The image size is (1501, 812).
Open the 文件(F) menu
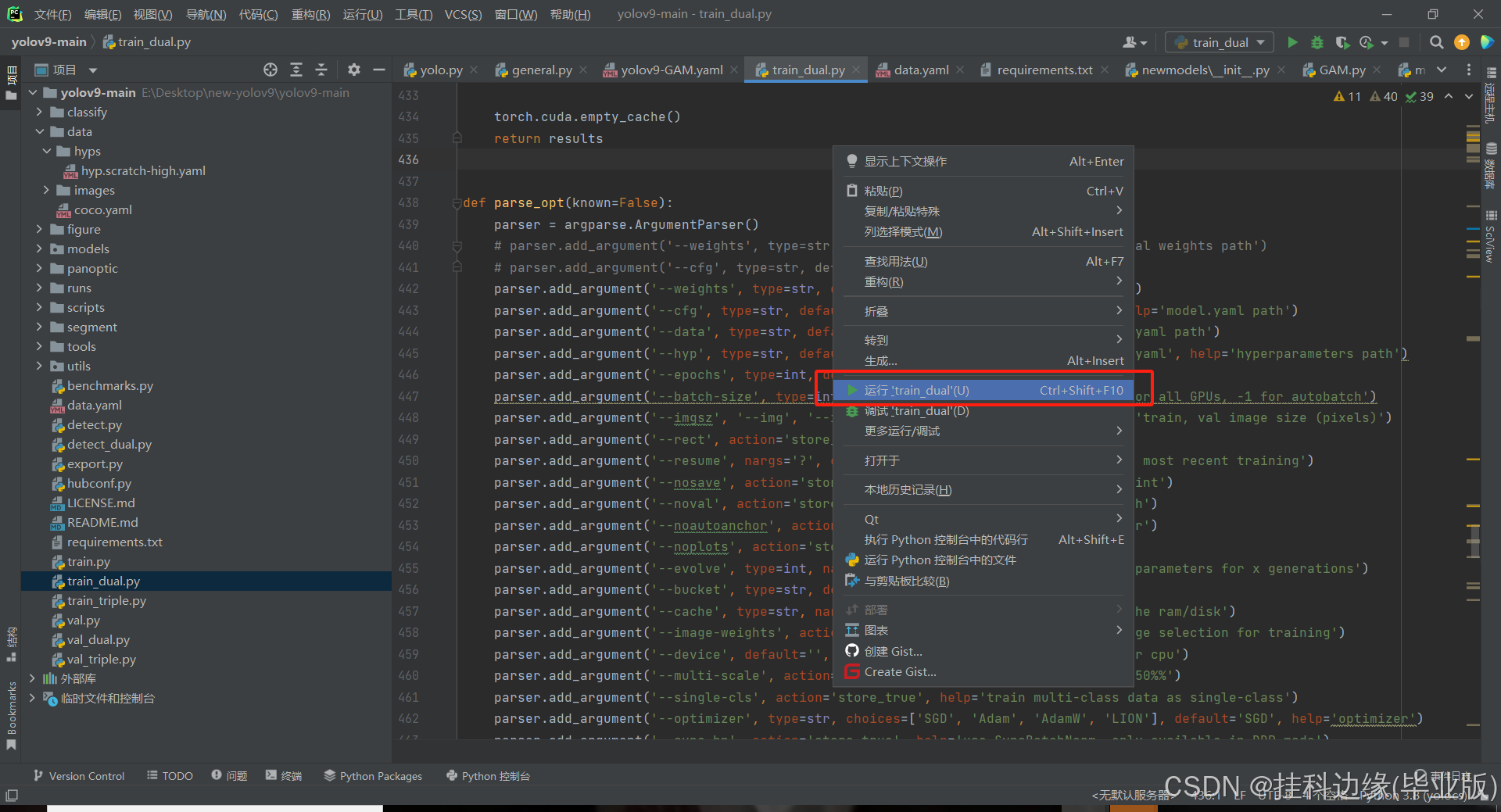(x=52, y=15)
